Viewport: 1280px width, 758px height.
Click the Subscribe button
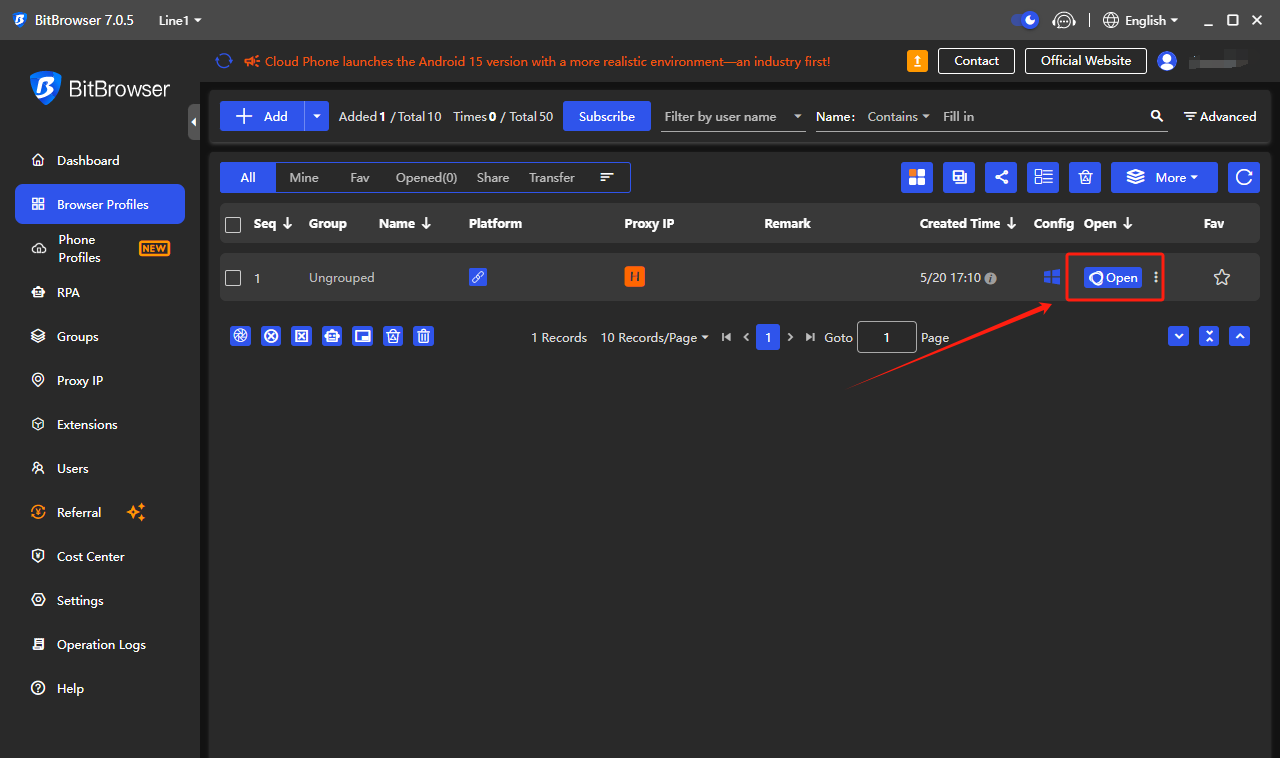607,116
